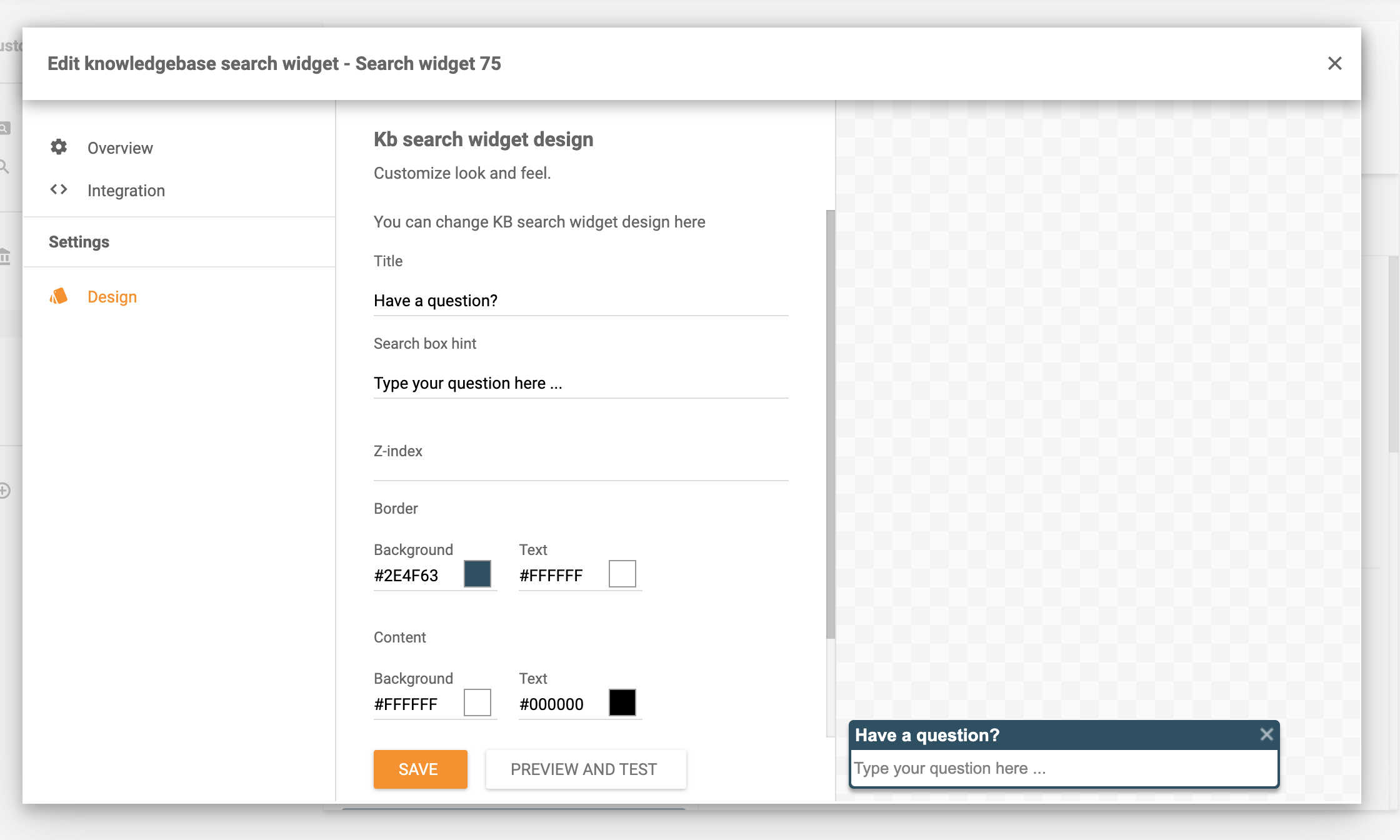Open the Settings section
The width and height of the screenshot is (1400, 840).
click(79, 242)
